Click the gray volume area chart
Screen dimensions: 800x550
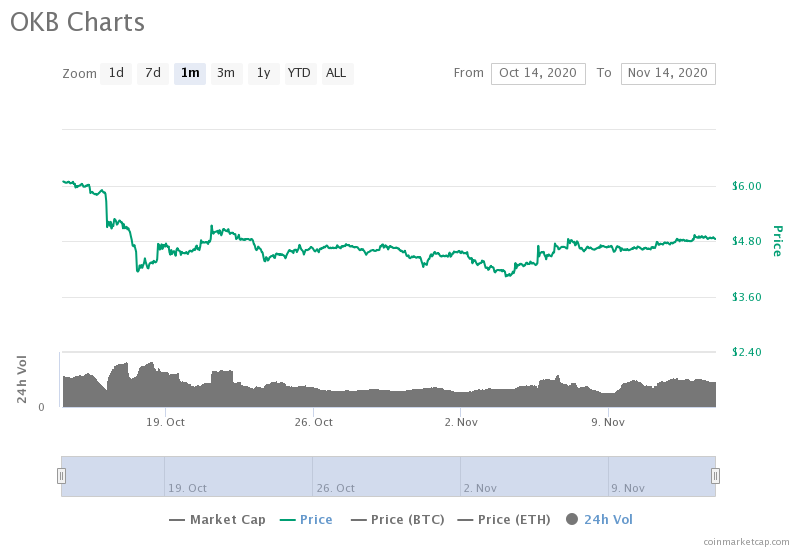(x=400, y=398)
